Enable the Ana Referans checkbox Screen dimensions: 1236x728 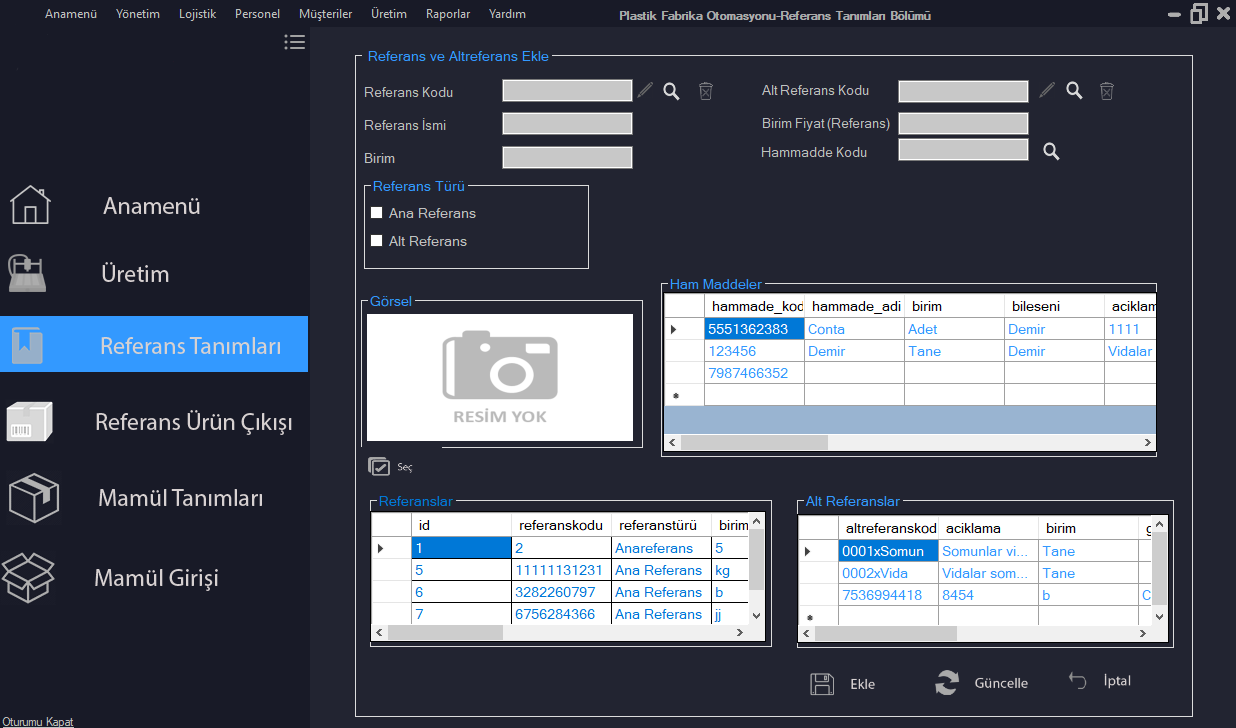[377, 213]
